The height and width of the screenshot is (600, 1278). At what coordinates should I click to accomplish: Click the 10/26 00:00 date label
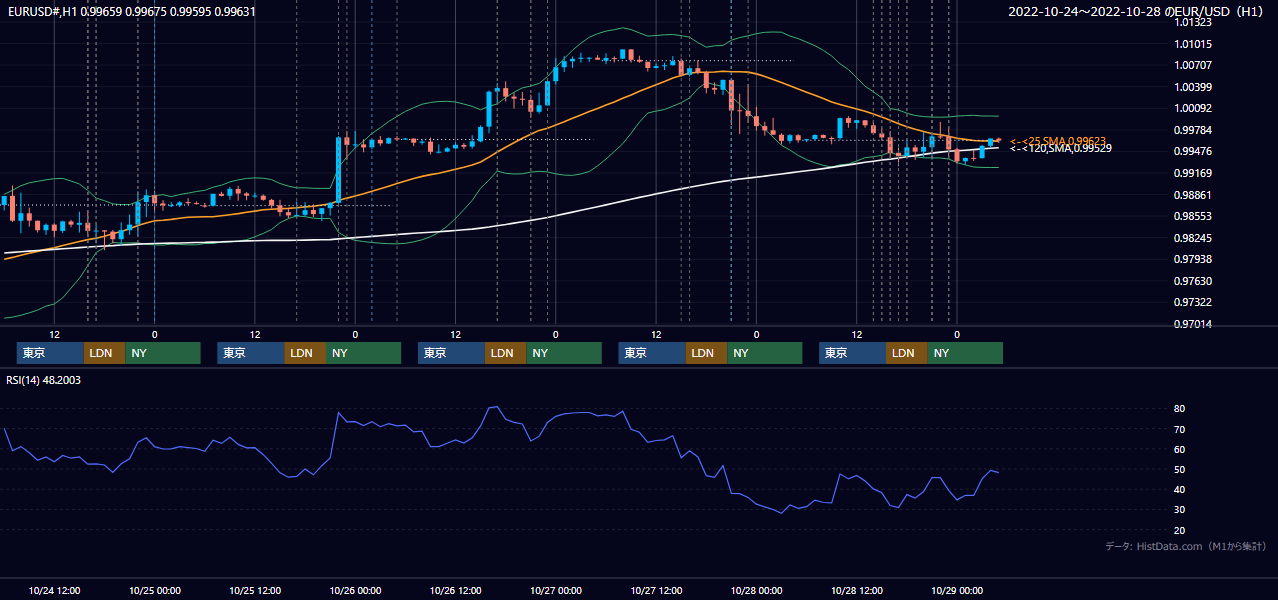[x=355, y=591]
